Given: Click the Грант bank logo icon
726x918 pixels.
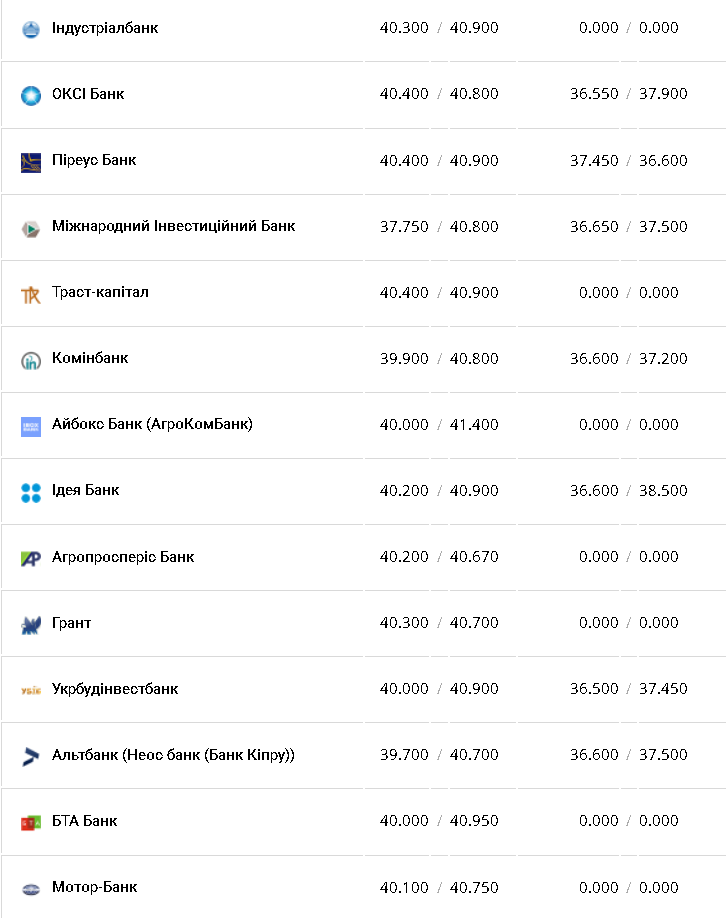Looking at the screenshot, I should [x=31, y=625].
